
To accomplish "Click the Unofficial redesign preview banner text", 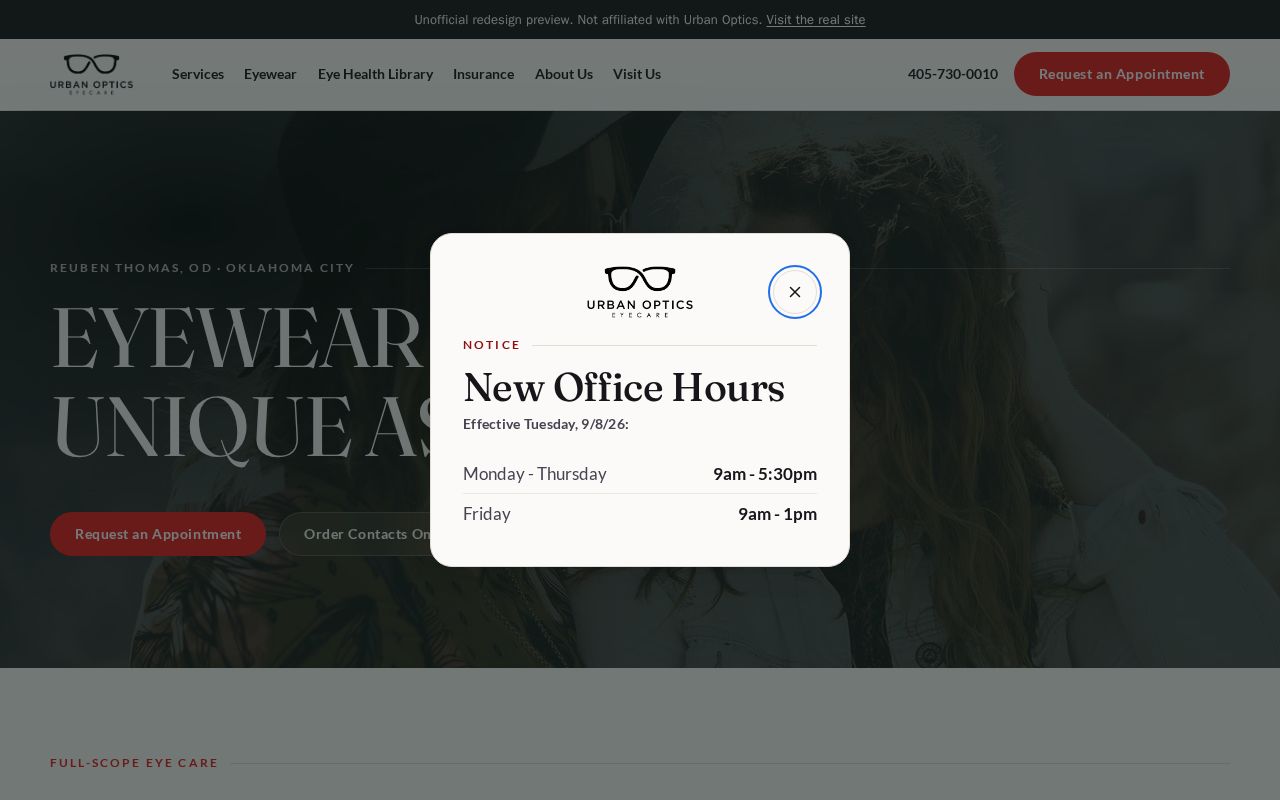I will (x=588, y=20).
